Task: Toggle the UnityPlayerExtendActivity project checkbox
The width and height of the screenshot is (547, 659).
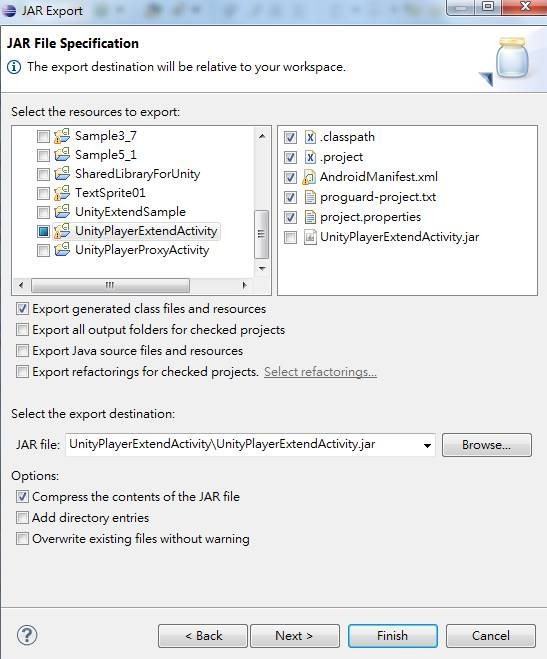Action: [43, 231]
